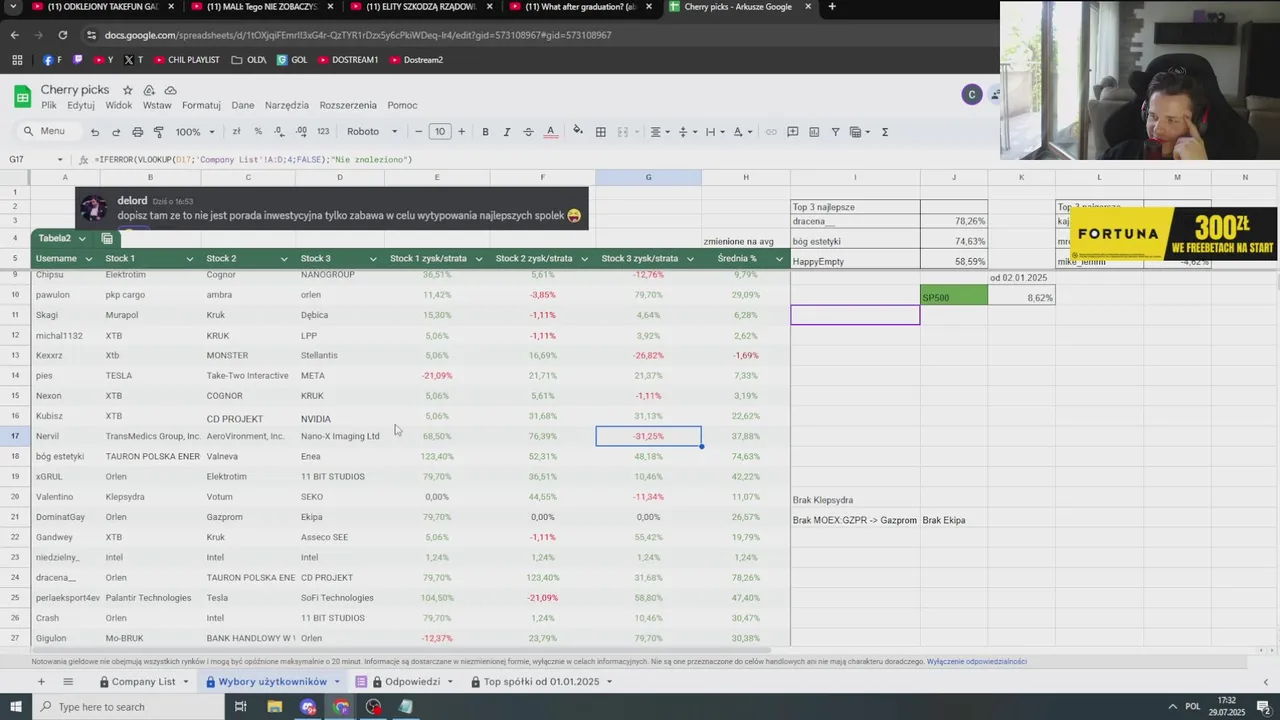Toggle italic formatting
The image size is (1280, 720).
tap(506, 132)
